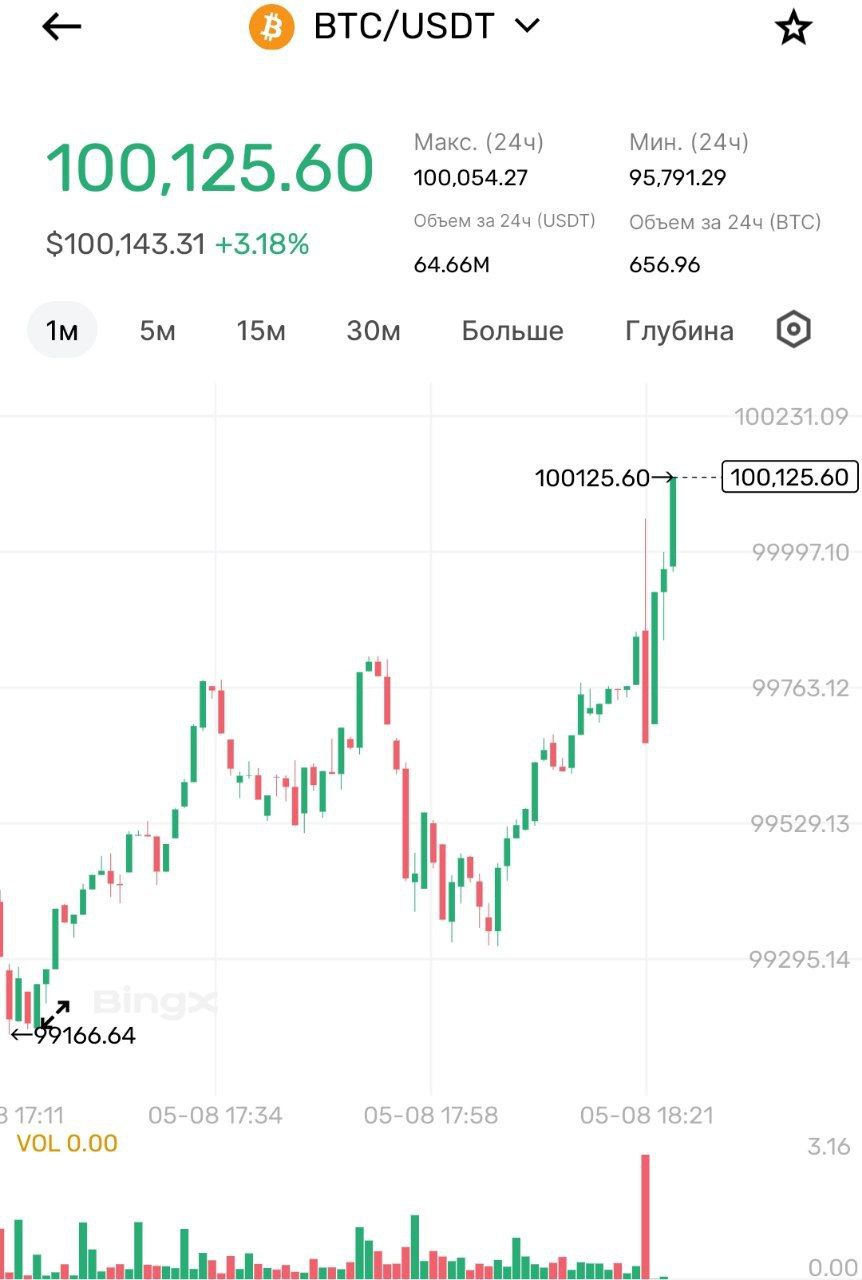This screenshot has width=862, height=1280.
Task: Select the 30м timeframe tab
Action: click(373, 331)
